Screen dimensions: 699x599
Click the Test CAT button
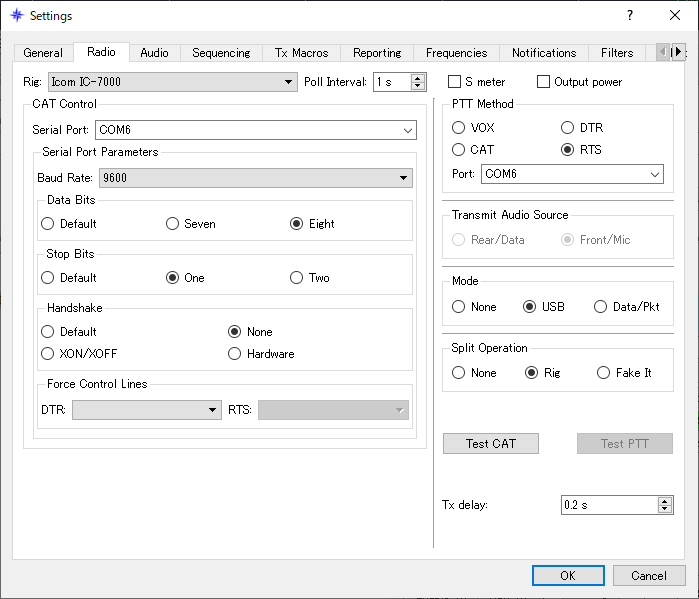491,443
